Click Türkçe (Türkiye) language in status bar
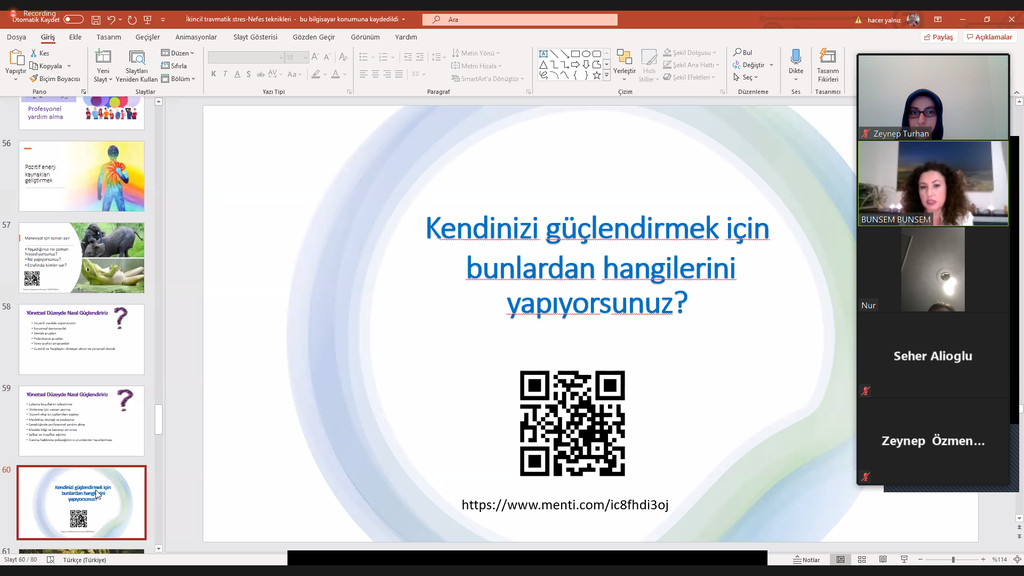This screenshot has width=1024, height=576. [x=84, y=560]
